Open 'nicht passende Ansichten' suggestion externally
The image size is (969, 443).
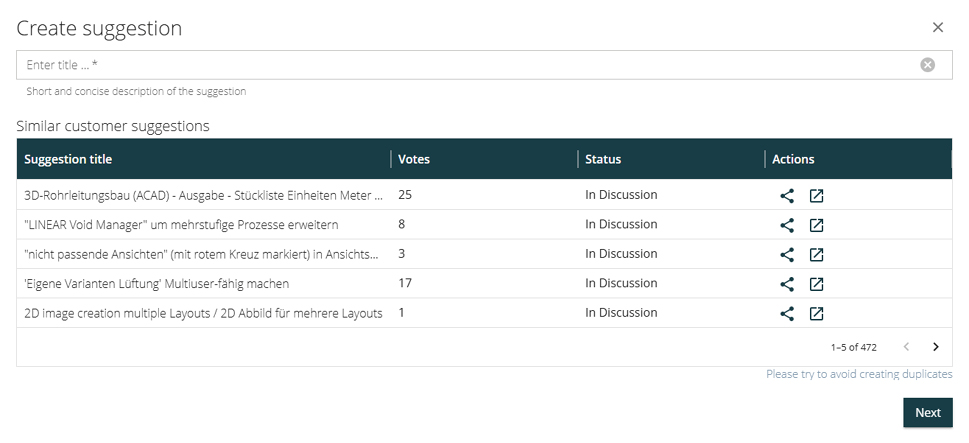(x=816, y=255)
